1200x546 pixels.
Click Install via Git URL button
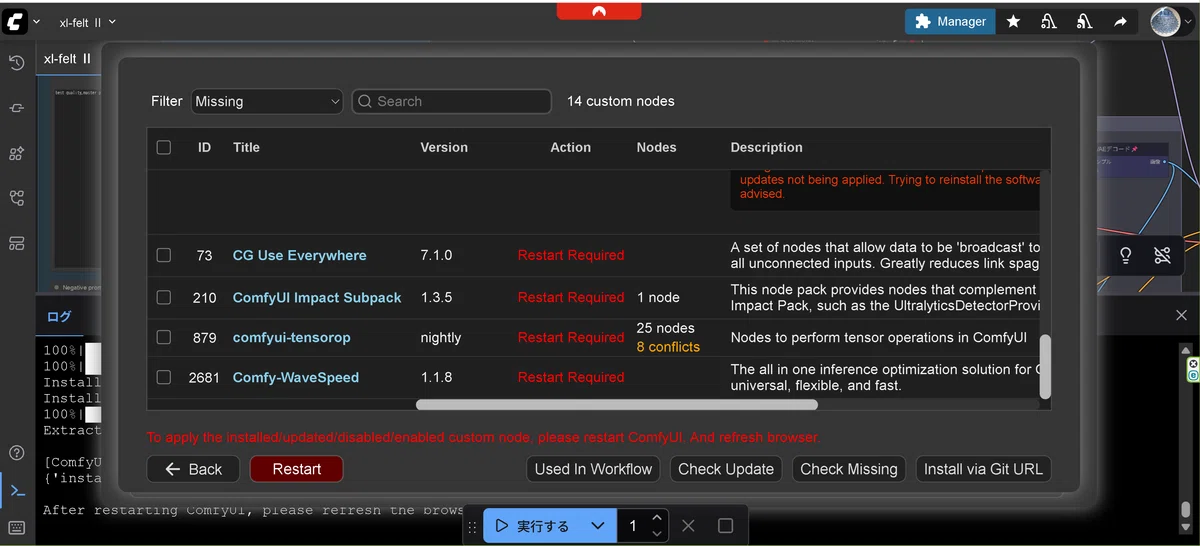[x=983, y=469]
